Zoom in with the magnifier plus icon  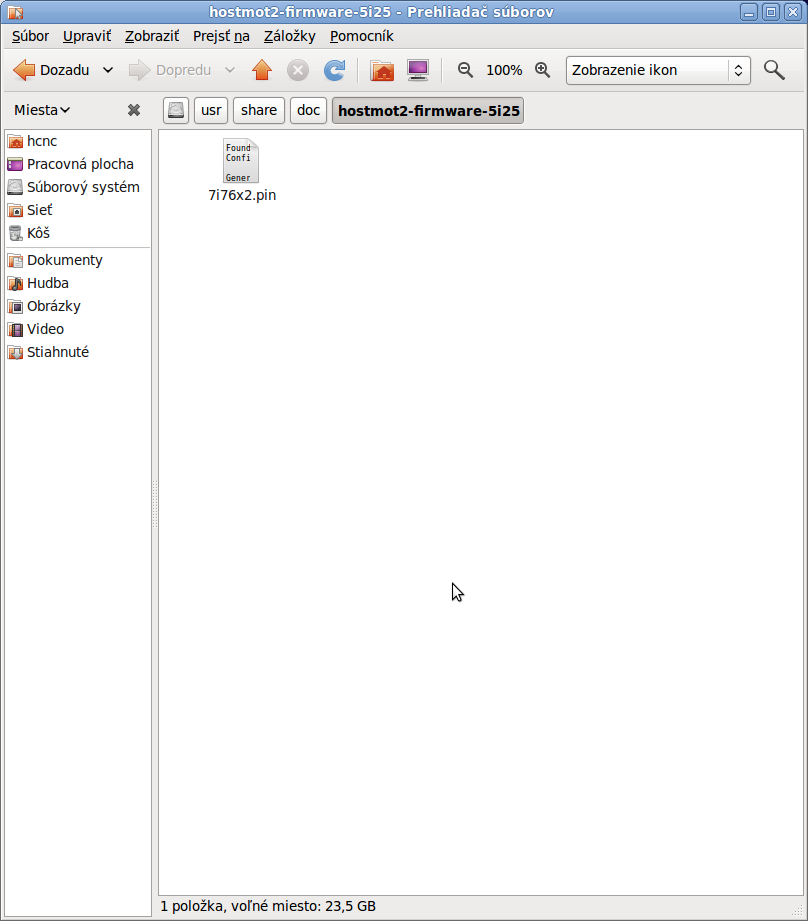point(542,70)
